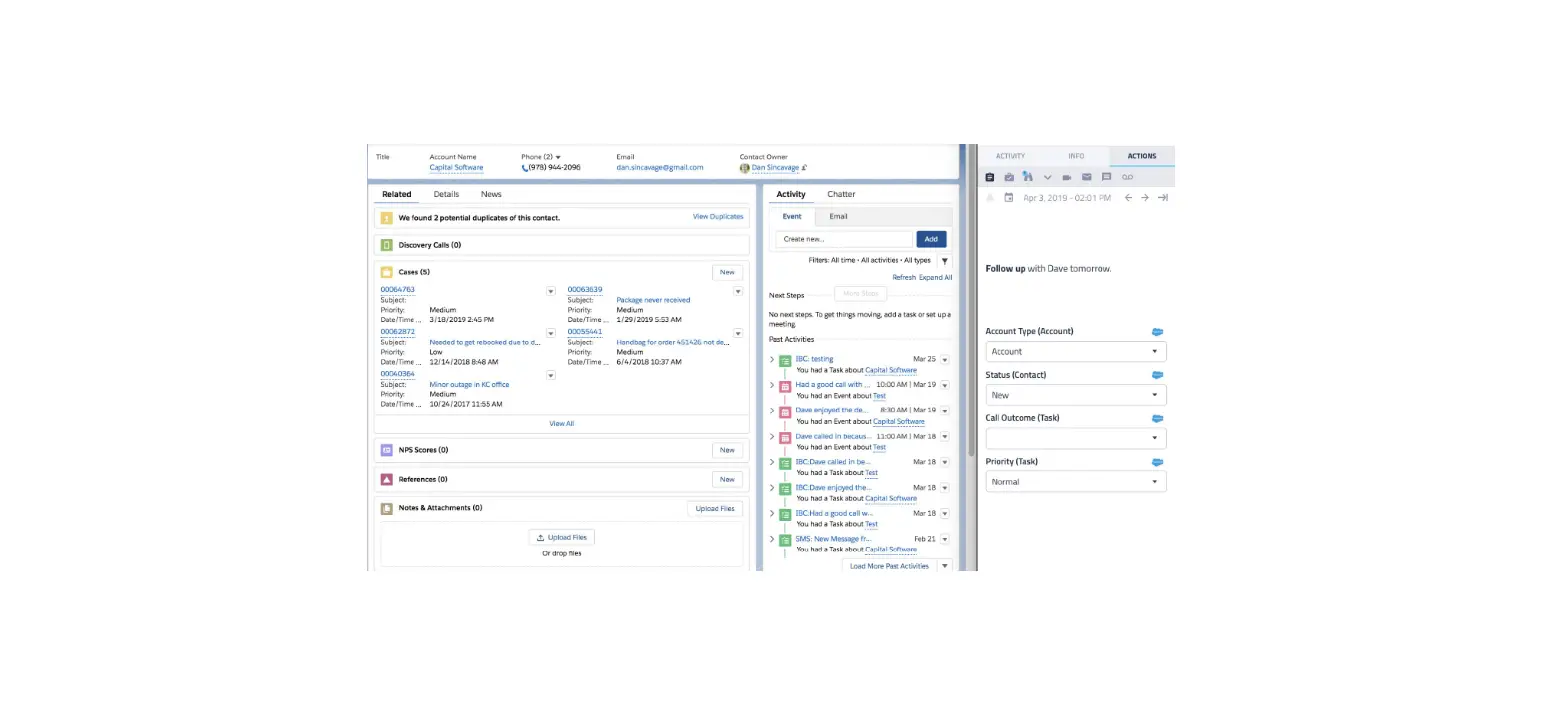Expand the IBC: testing activity row

pyautogui.click(x=772, y=359)
